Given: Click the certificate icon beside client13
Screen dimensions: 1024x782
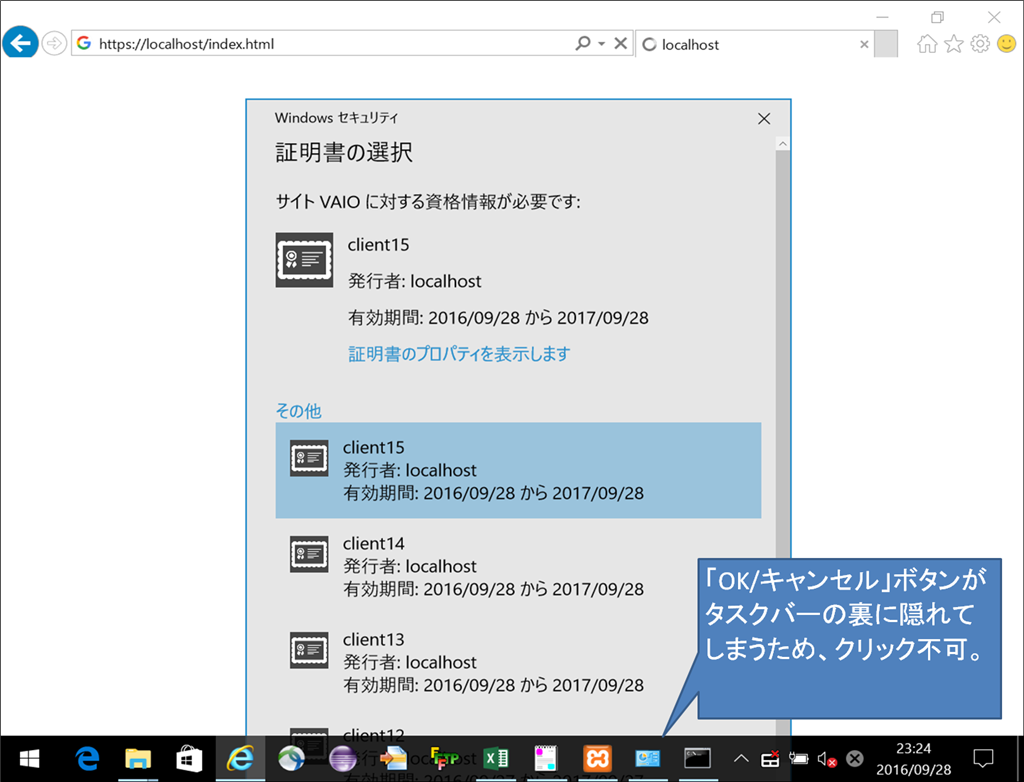Looking at the screenshot, I should point(309,651).
